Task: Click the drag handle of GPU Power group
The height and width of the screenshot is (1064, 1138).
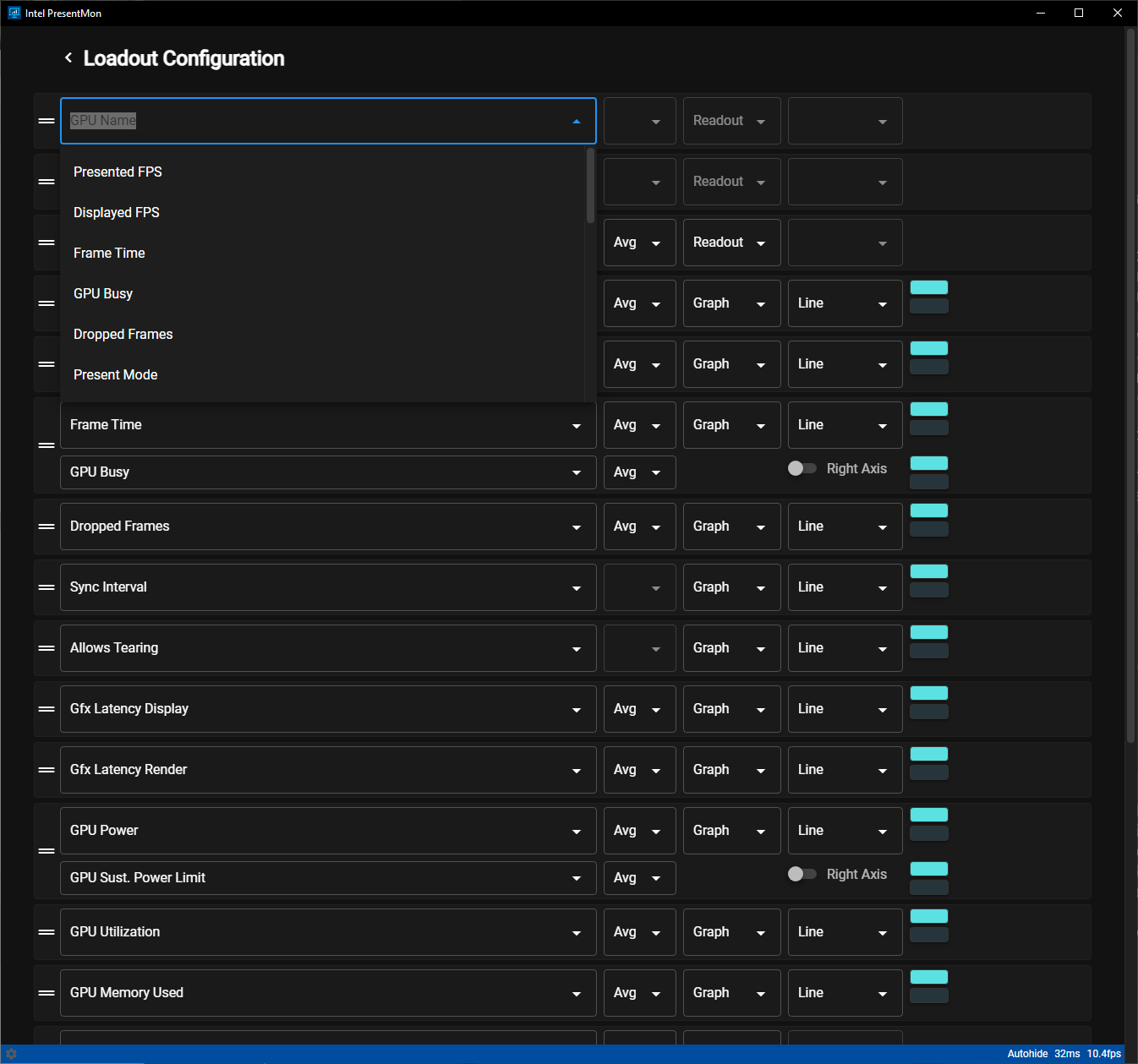Action: (47, 851)
